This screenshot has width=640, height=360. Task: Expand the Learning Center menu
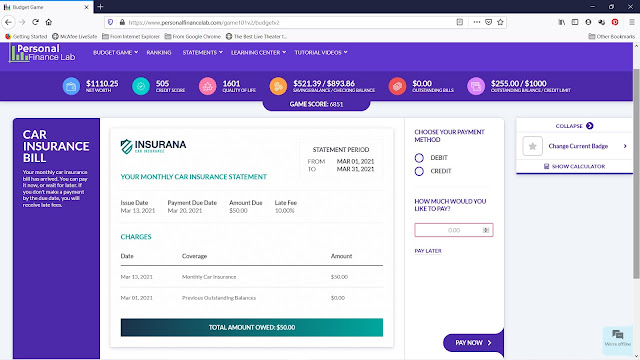click(x=258, y=53)
